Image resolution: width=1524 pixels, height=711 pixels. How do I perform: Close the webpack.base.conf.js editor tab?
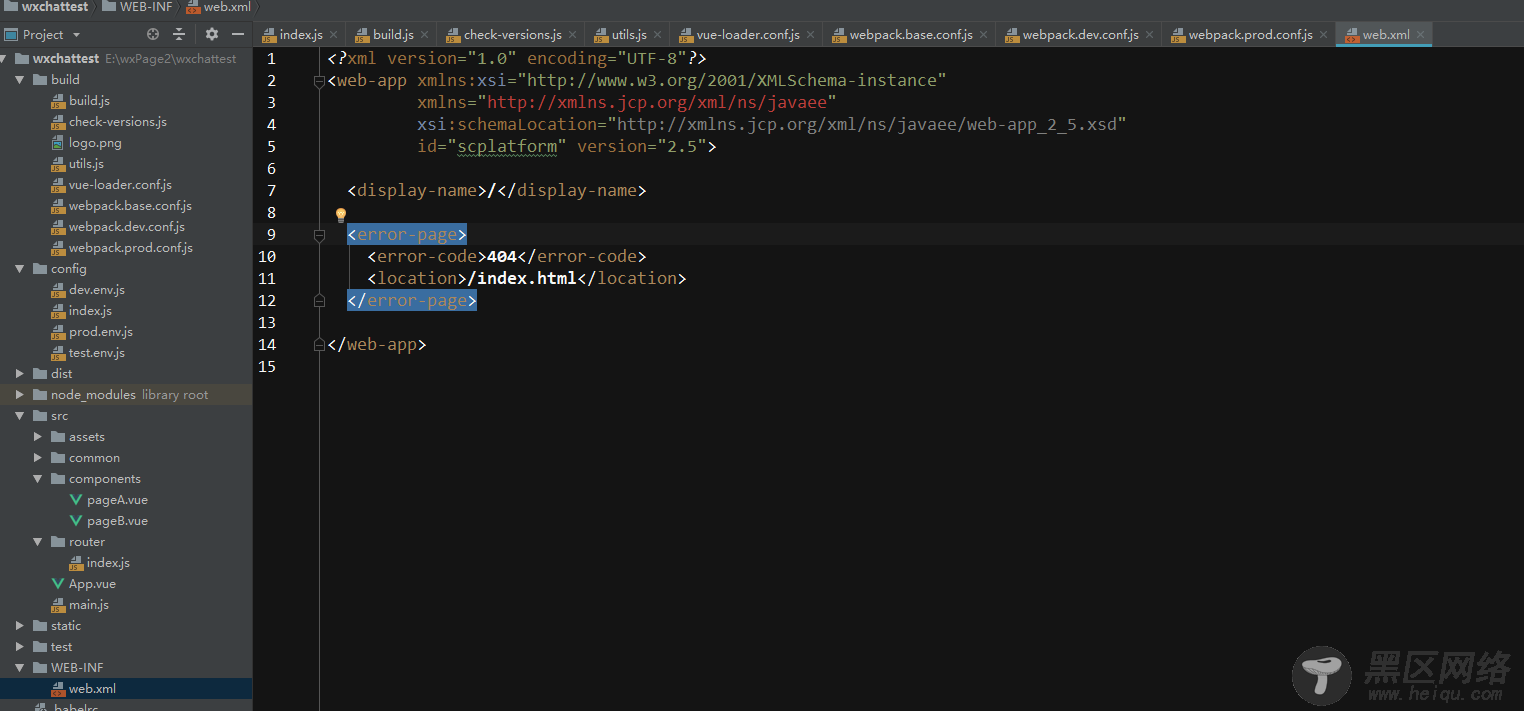tap(984, 35)
